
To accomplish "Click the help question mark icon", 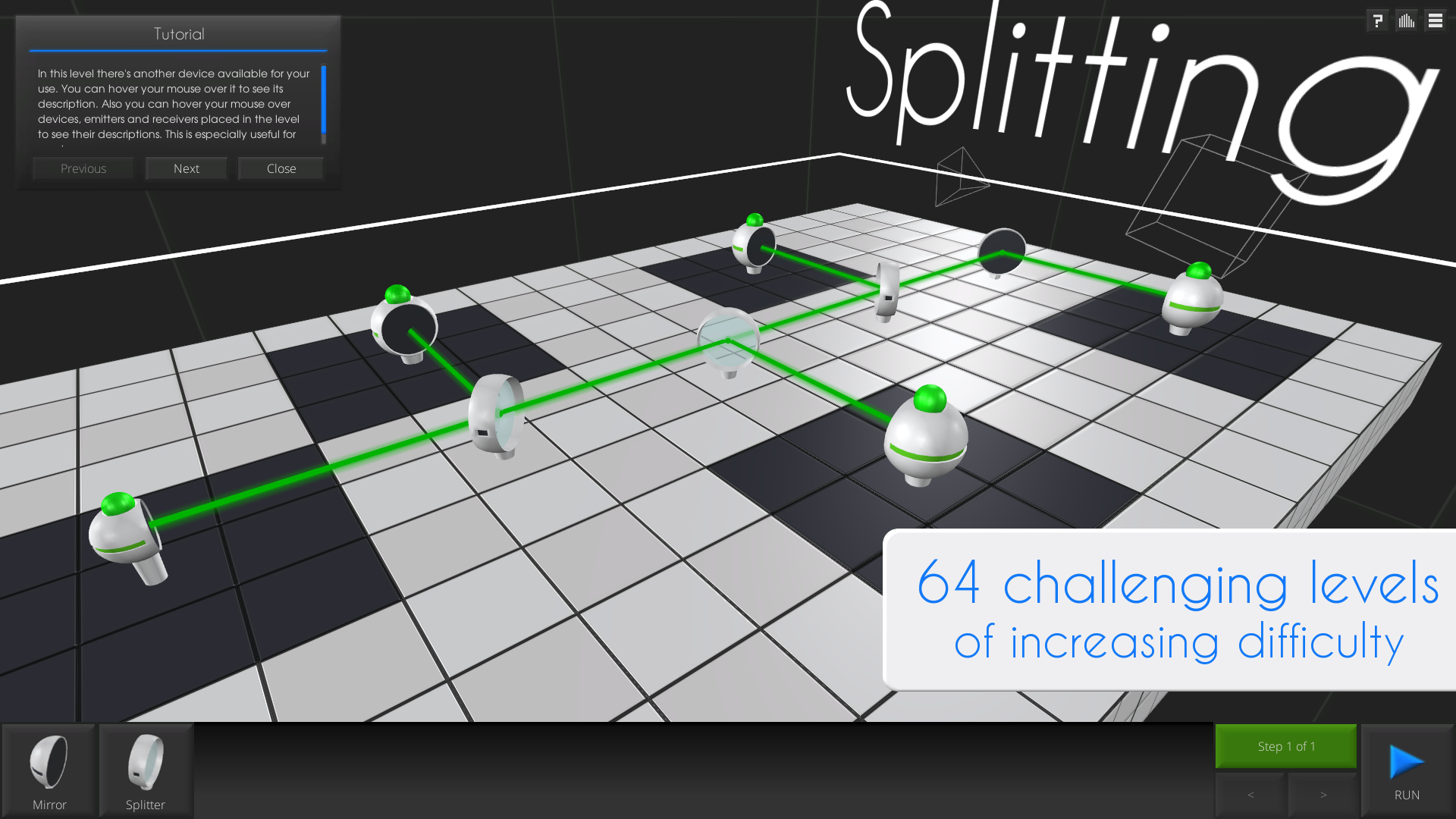I will (1378, 19).
